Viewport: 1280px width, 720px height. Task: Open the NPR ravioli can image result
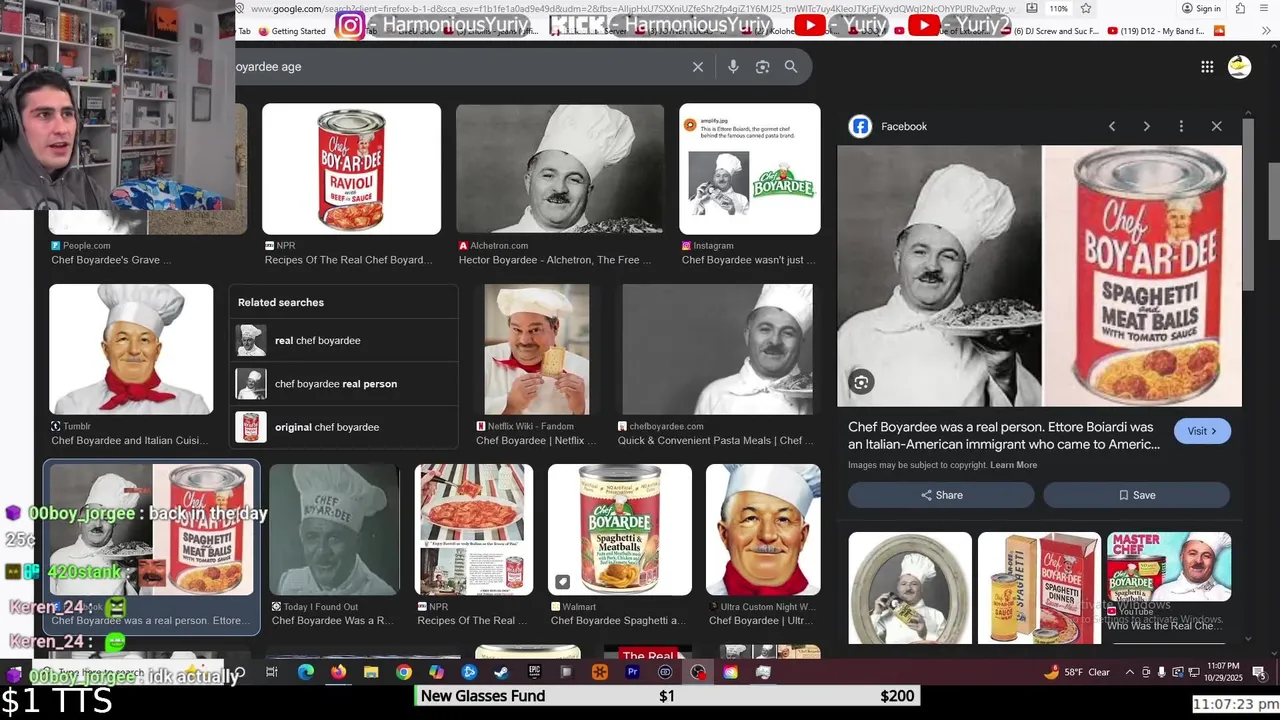(351, 169)
